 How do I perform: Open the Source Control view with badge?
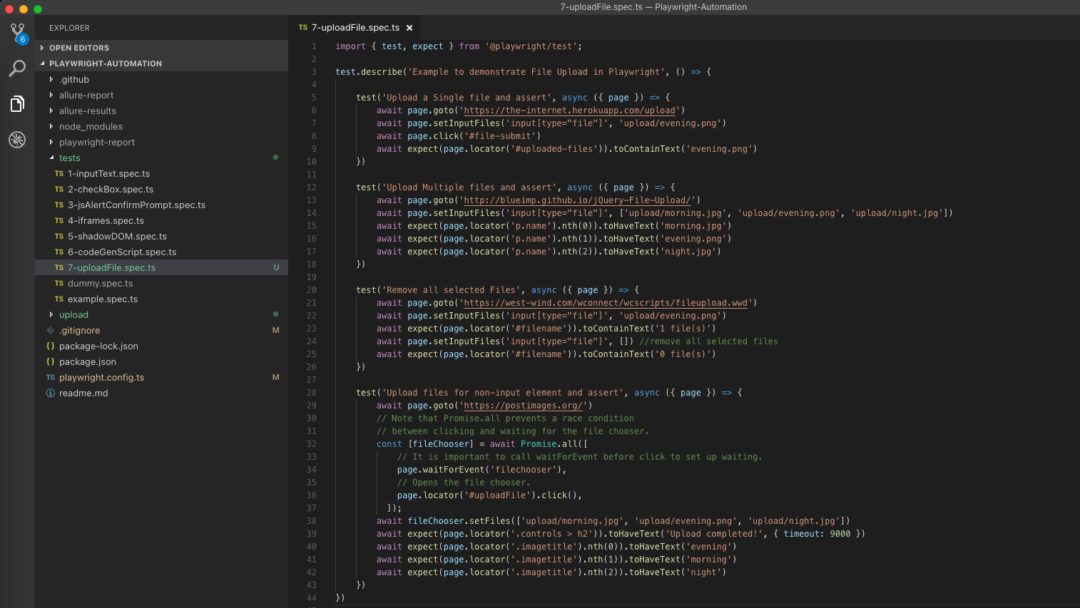click(17, 33)
